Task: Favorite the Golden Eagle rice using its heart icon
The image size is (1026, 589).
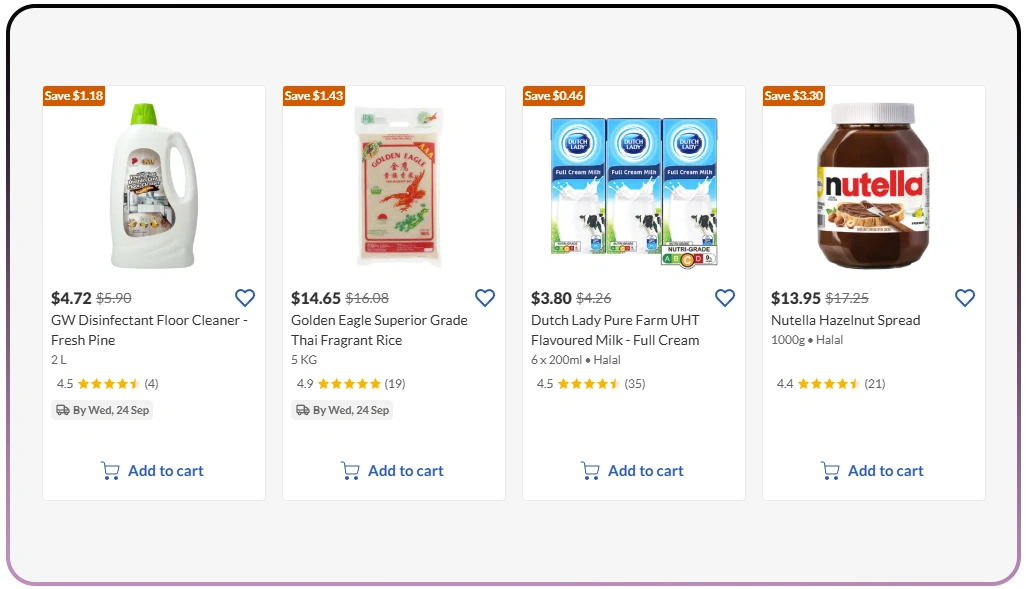Action: (x=485, y=297)
